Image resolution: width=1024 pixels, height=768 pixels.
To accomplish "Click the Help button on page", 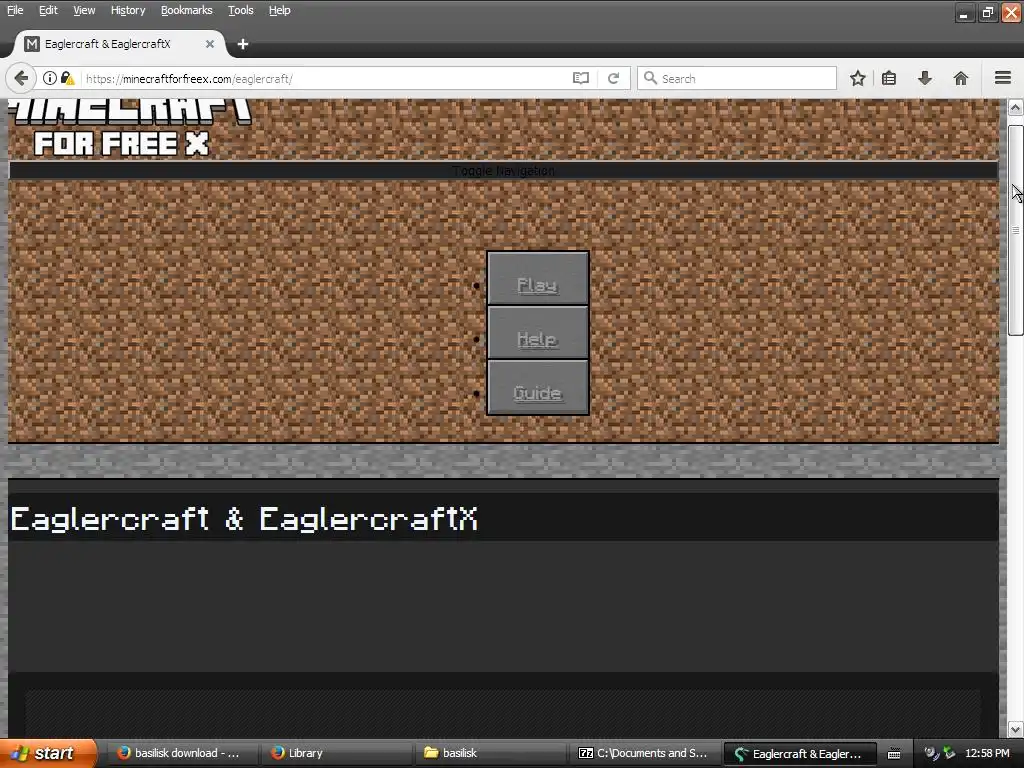I will pyautogui.click(x=537, y=333).
